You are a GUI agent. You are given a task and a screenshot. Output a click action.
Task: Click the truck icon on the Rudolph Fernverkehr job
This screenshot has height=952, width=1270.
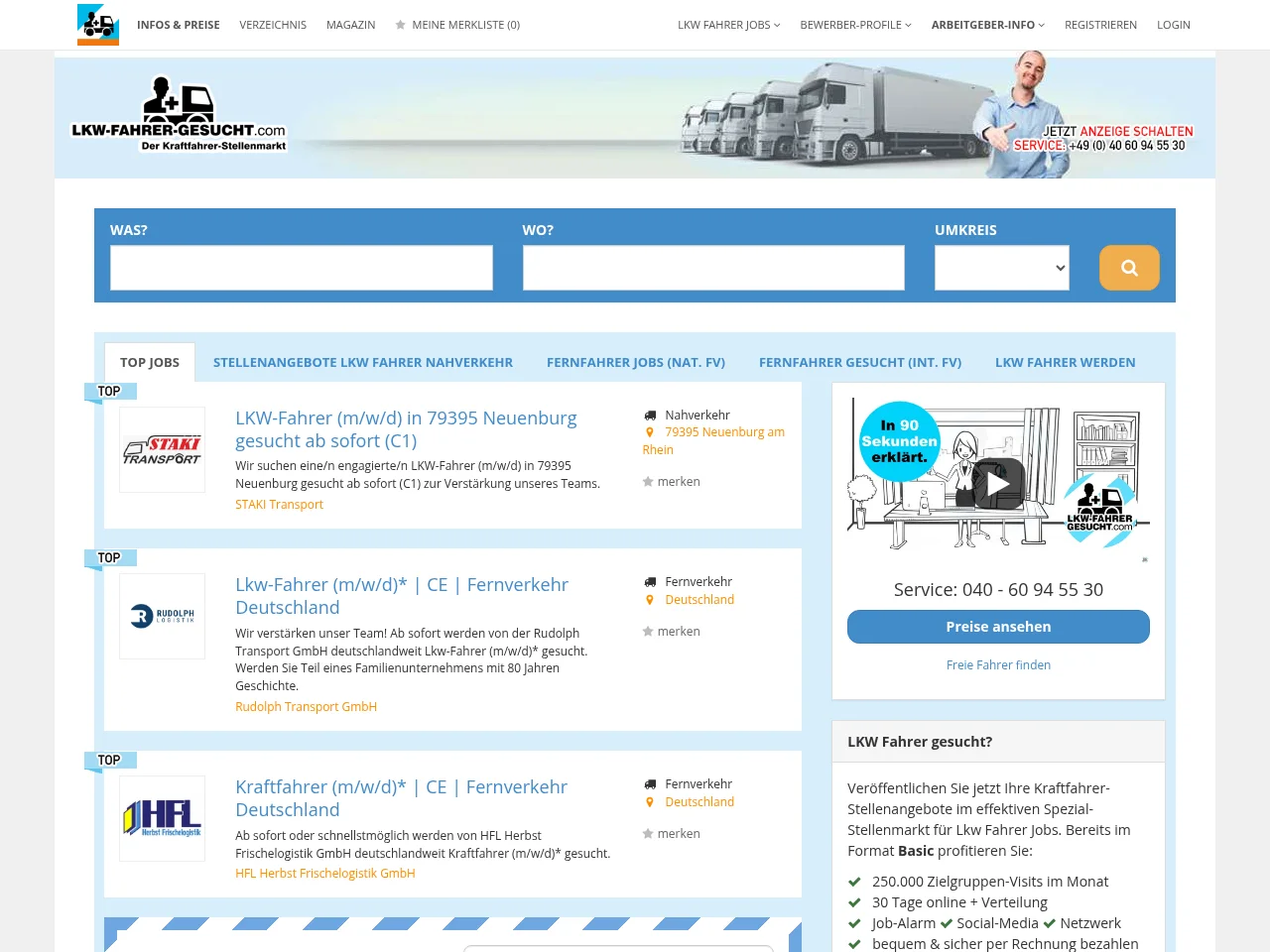650,582
